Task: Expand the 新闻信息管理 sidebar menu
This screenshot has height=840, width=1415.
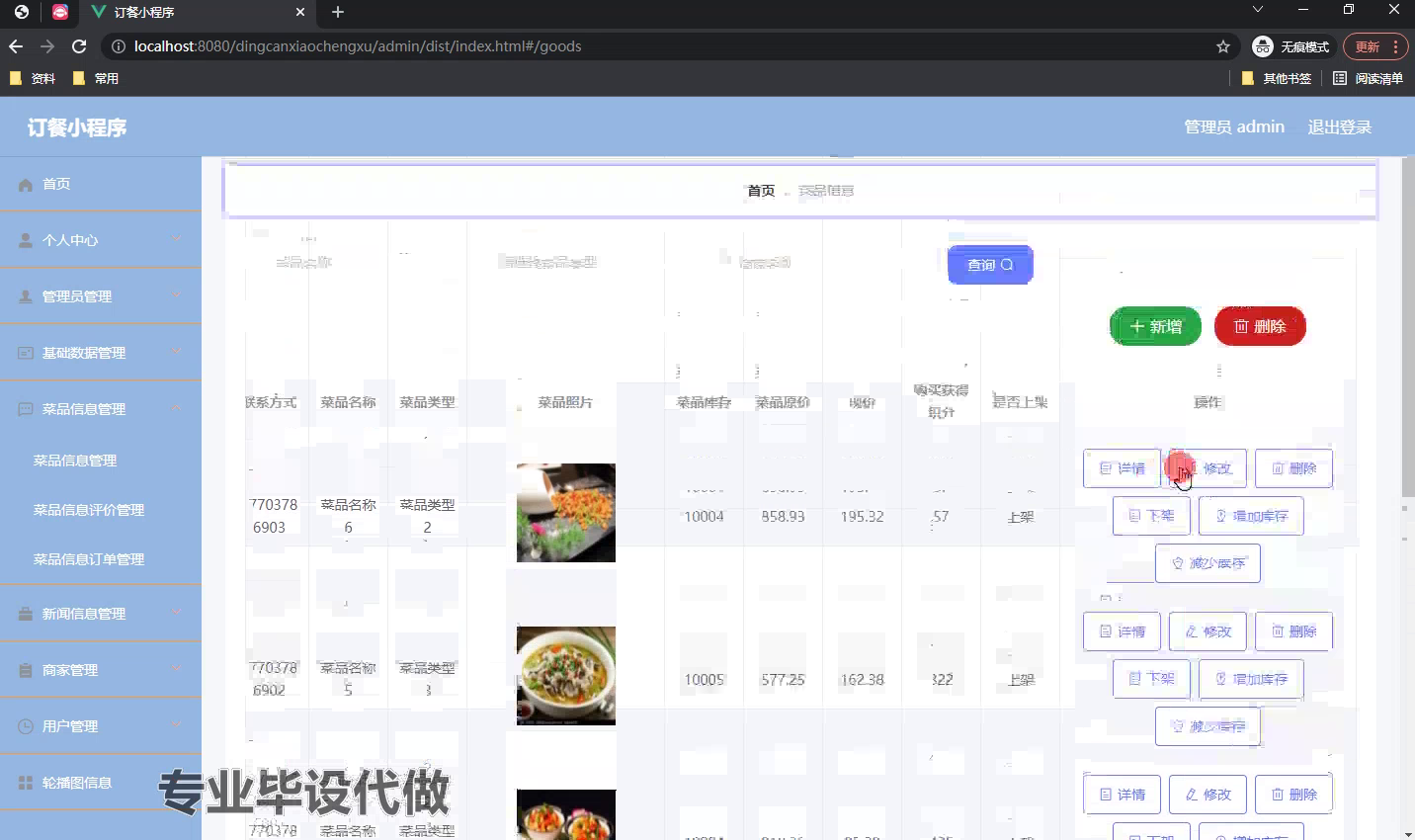Action: click(x=101, y=614)
